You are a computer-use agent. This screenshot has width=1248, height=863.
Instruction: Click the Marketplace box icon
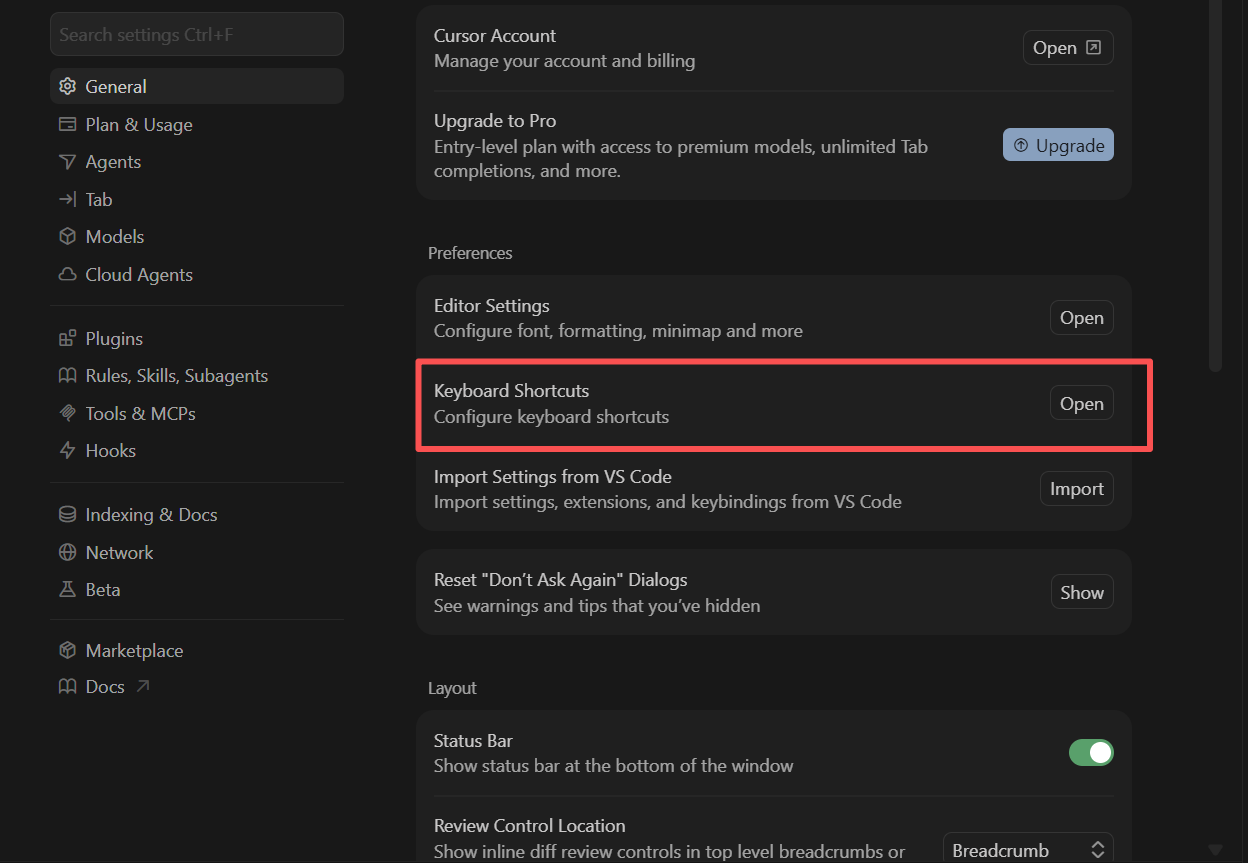click(x=67, y=650)
